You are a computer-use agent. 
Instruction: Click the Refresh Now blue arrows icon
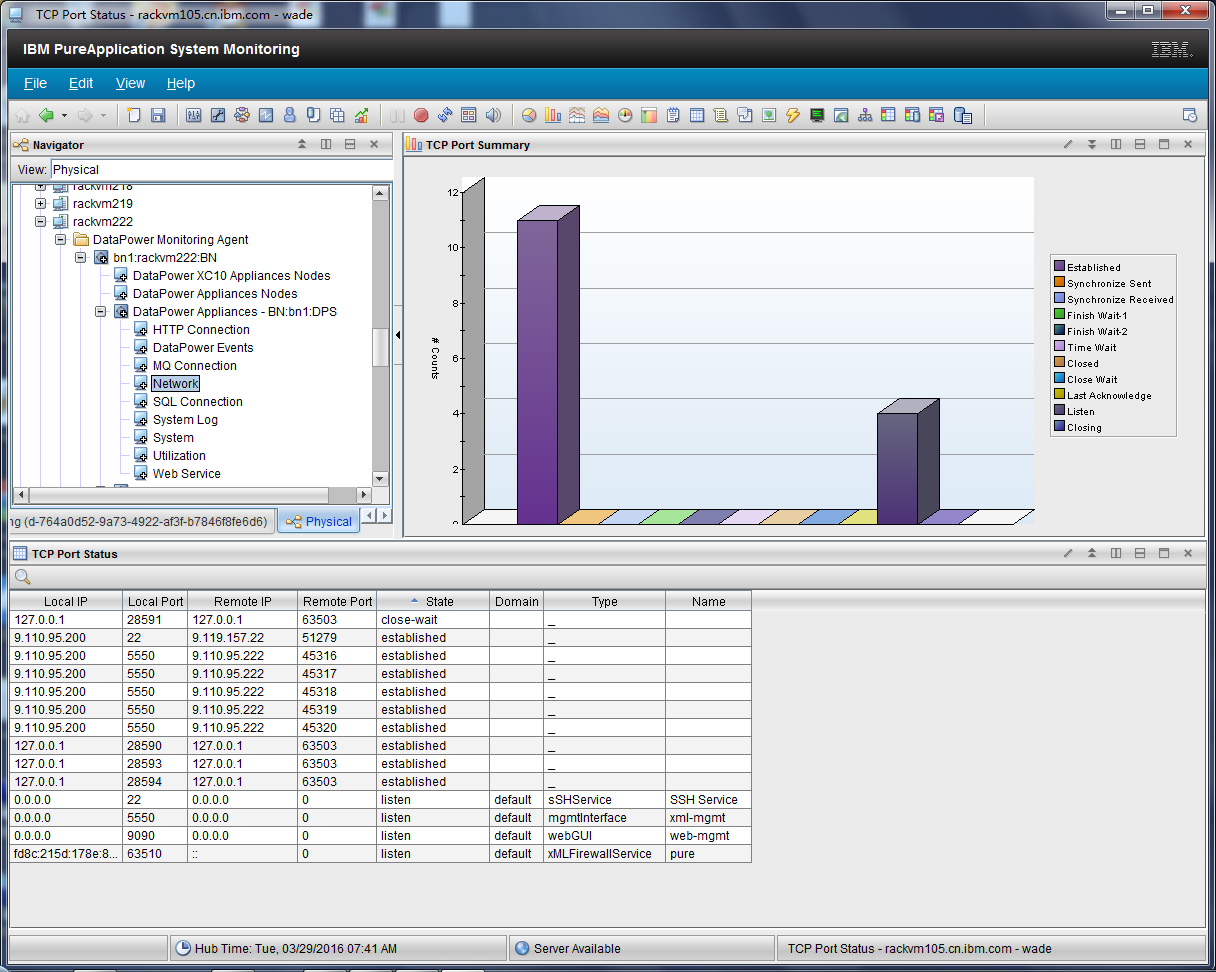click(x=445, y=115)
